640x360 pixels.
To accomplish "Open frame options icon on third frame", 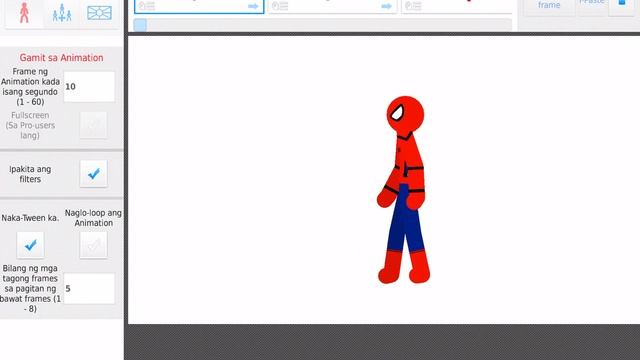I will click(x=413, y=6).
